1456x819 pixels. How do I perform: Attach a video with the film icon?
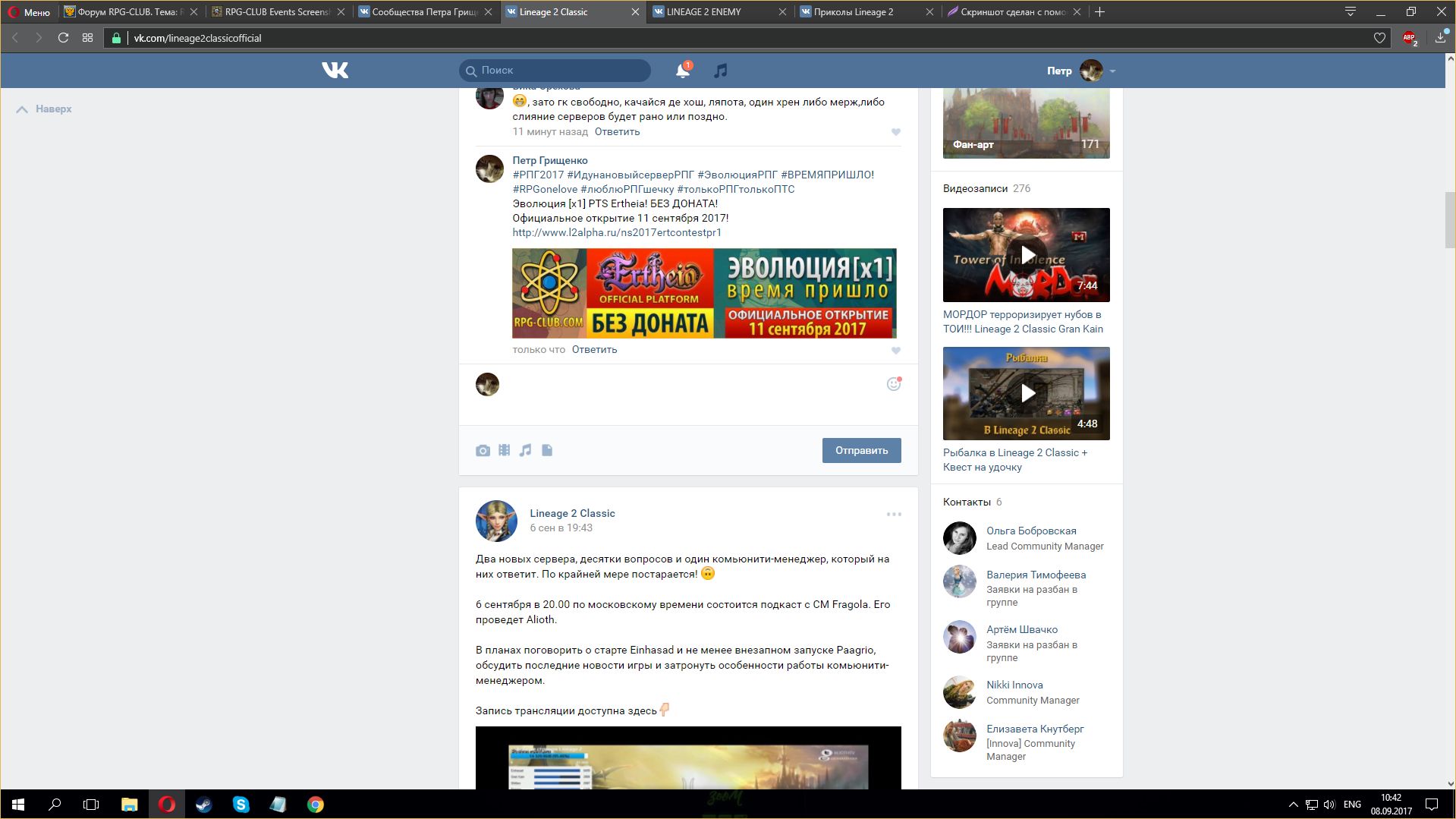[505, 450]
